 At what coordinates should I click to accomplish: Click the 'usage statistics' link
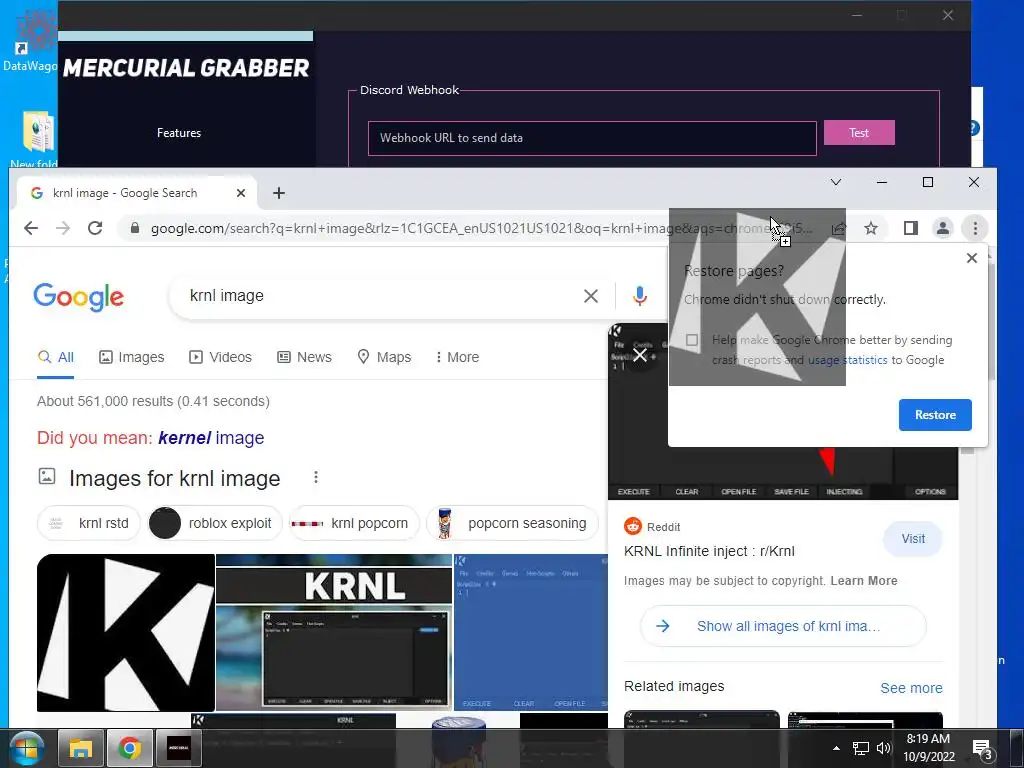(x=848, y=360)
